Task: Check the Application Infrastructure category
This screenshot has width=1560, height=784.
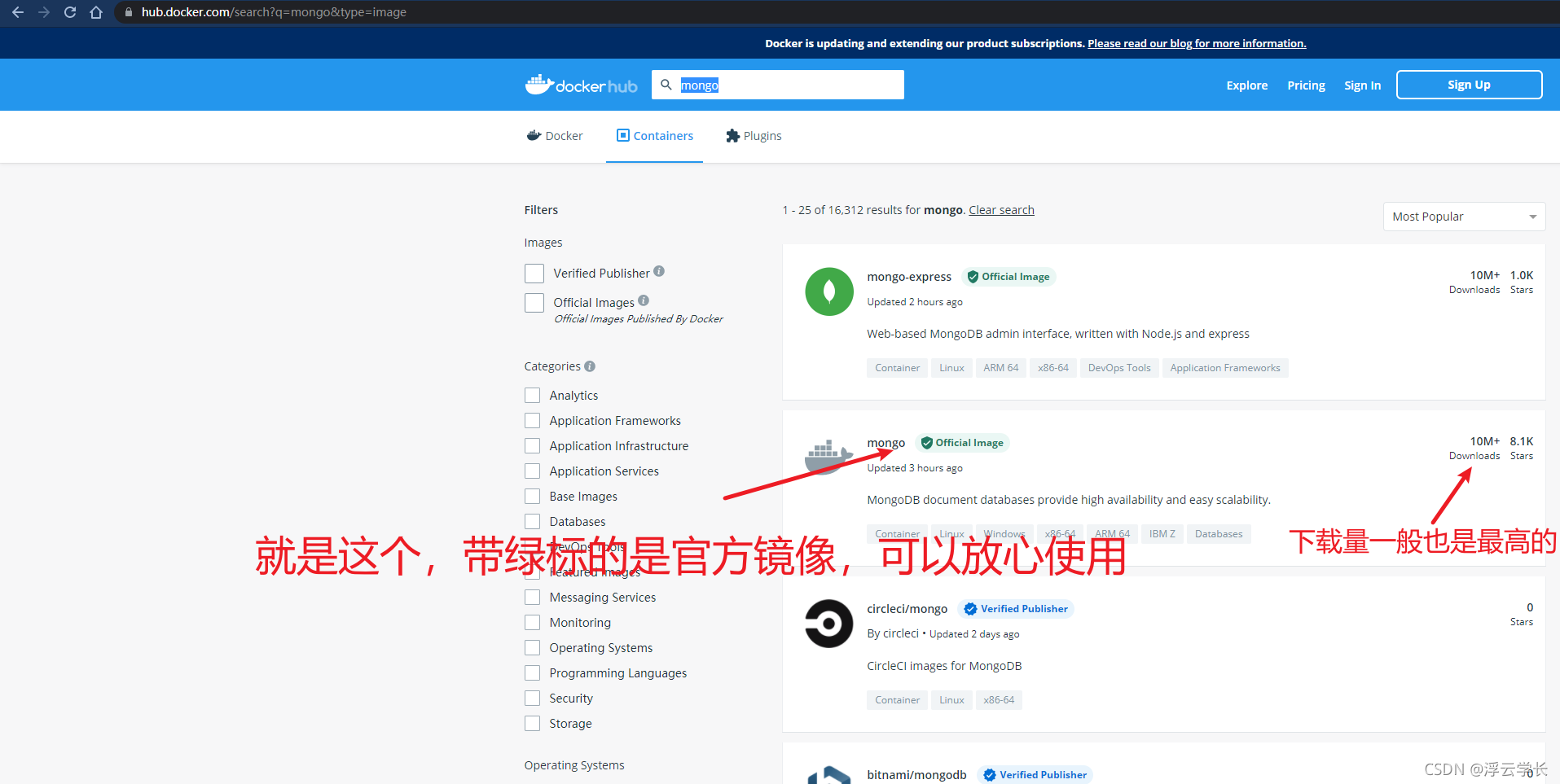Action: [x=533, y=446]
